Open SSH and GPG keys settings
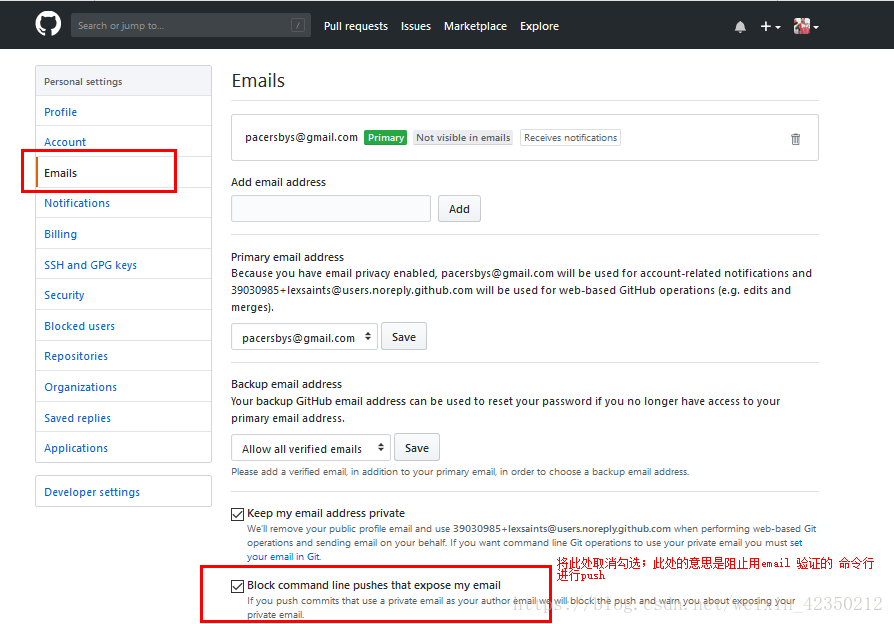The width and height of the screenshot is (894, 624). coord(123,265)
